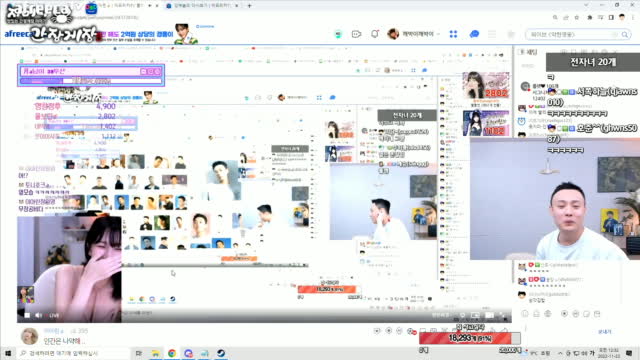The image size is (640, 360).
Task: Open the streamer avatar below the player
Action: click(29, 336)
